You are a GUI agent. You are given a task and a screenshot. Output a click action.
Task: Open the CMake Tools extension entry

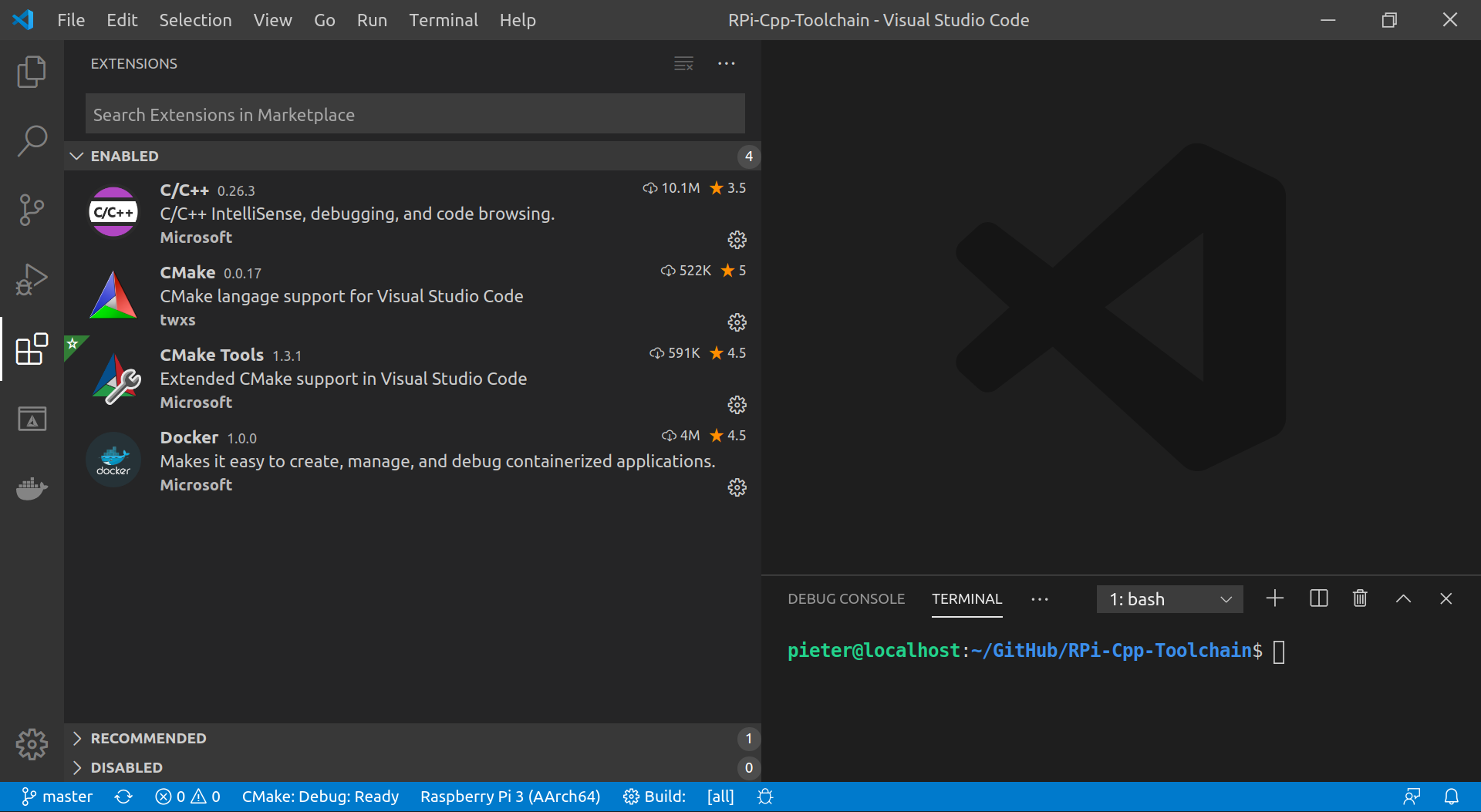point(413,378)
